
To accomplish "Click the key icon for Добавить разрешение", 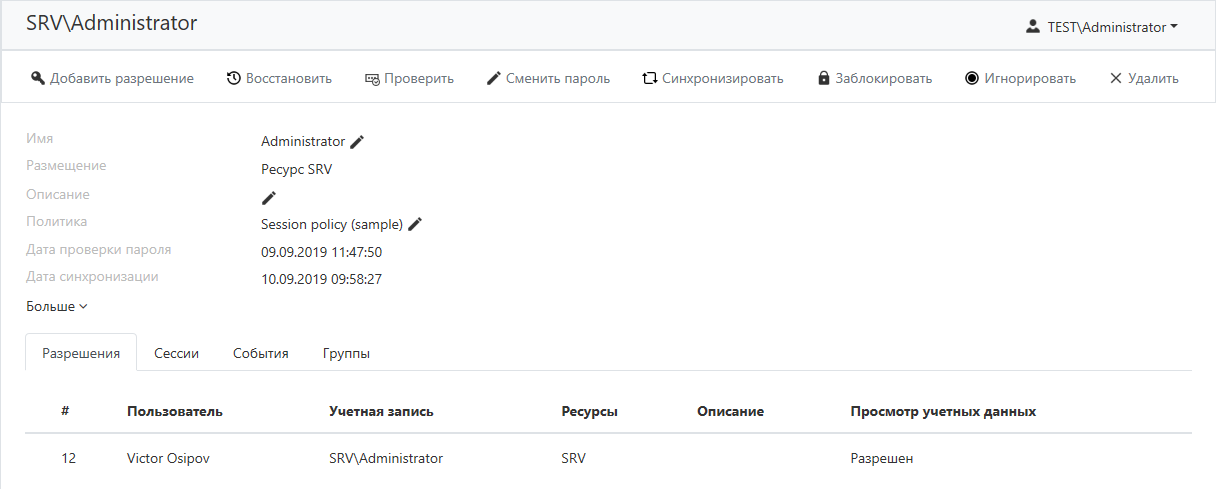I will click(38, 78).
